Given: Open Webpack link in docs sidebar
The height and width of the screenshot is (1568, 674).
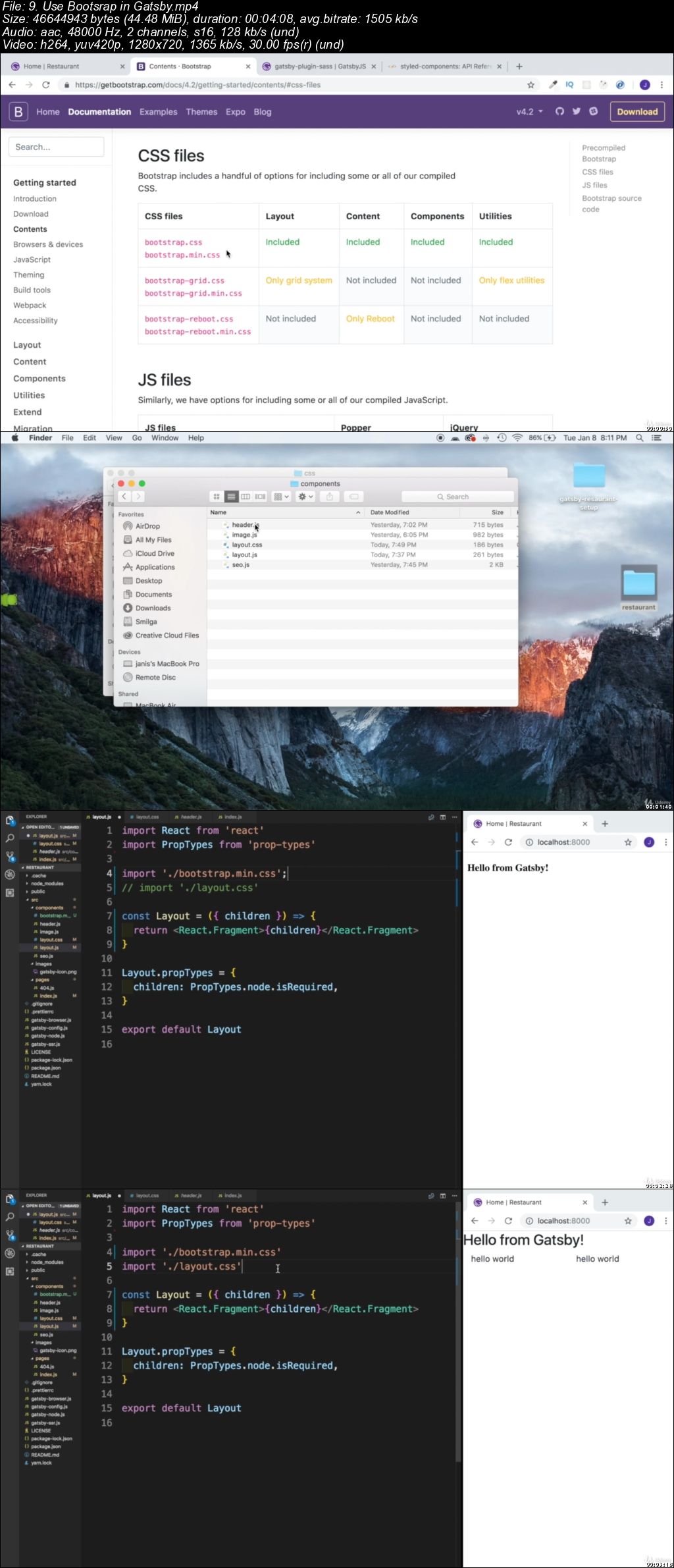Looking at the screenshot, I should pos(30,306).
